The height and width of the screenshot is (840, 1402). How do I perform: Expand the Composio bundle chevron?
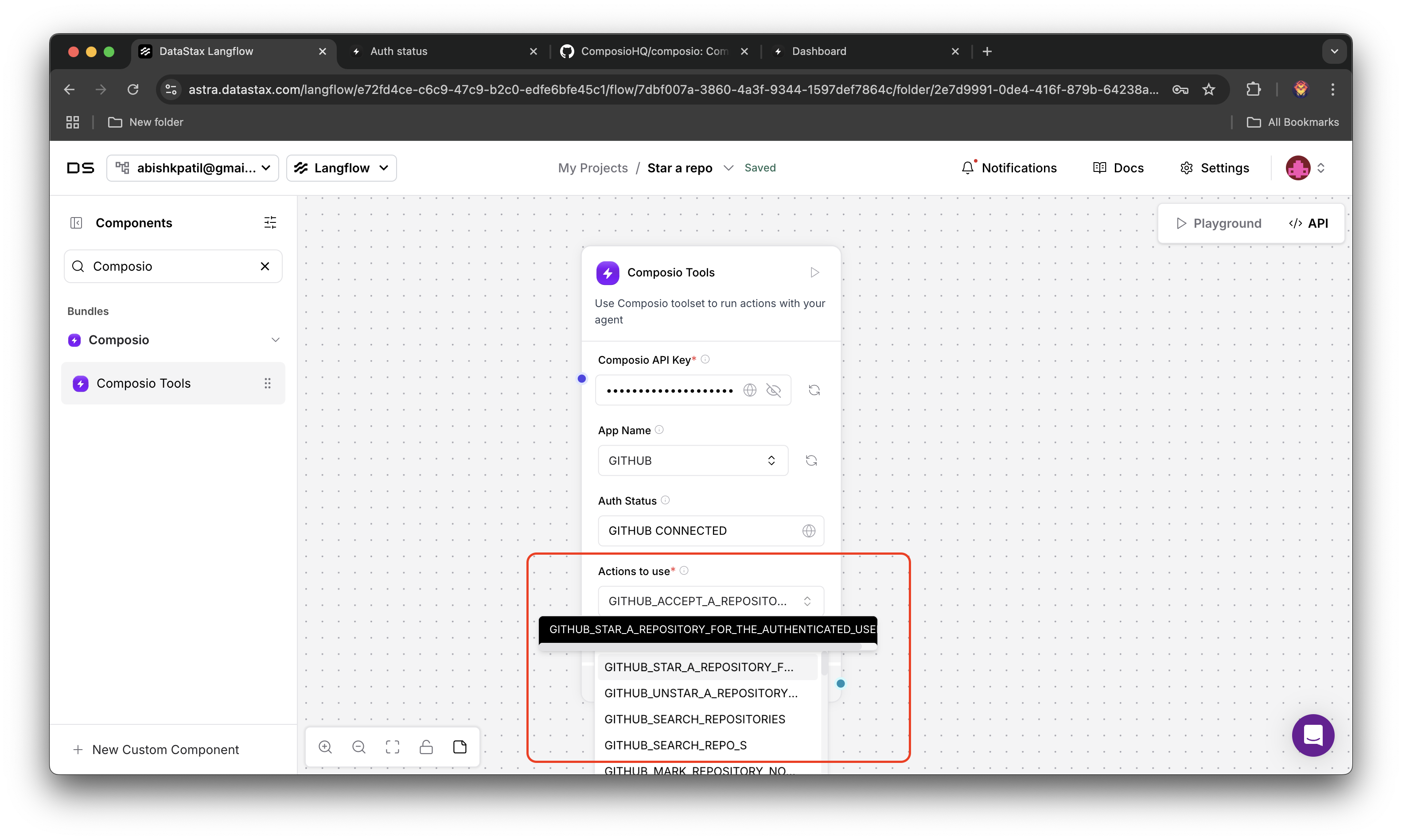275,340
